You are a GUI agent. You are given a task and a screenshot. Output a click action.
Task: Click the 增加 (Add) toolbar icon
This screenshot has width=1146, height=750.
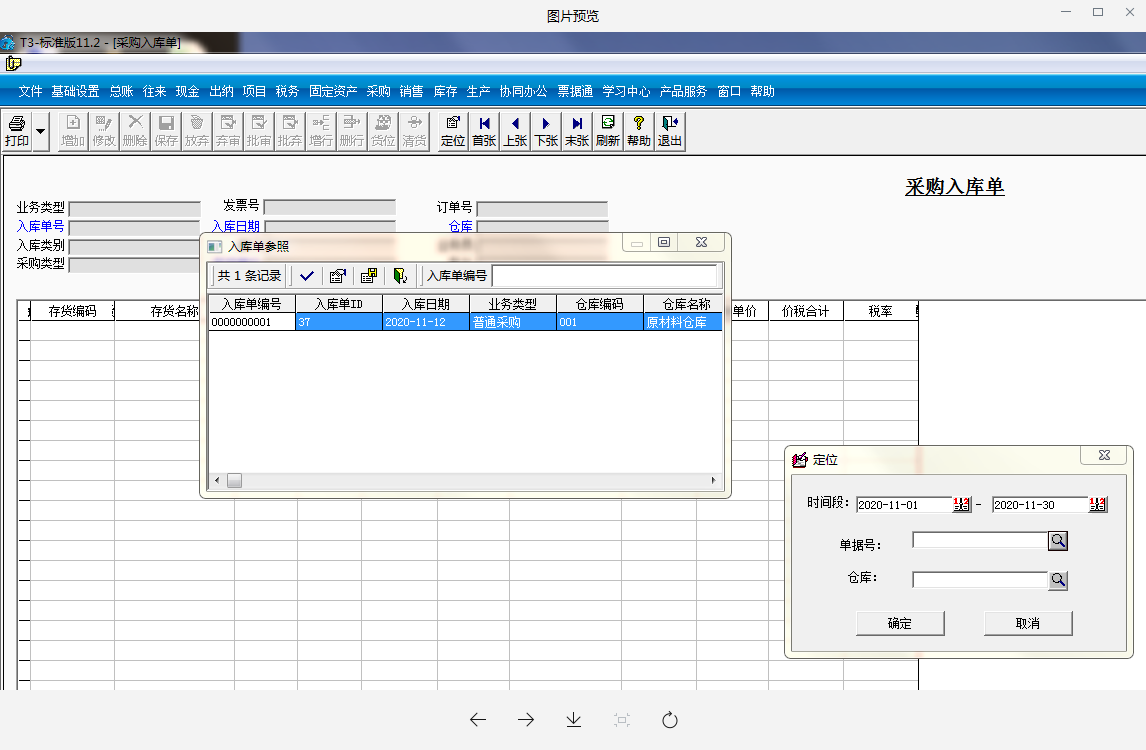coord(73,132)
